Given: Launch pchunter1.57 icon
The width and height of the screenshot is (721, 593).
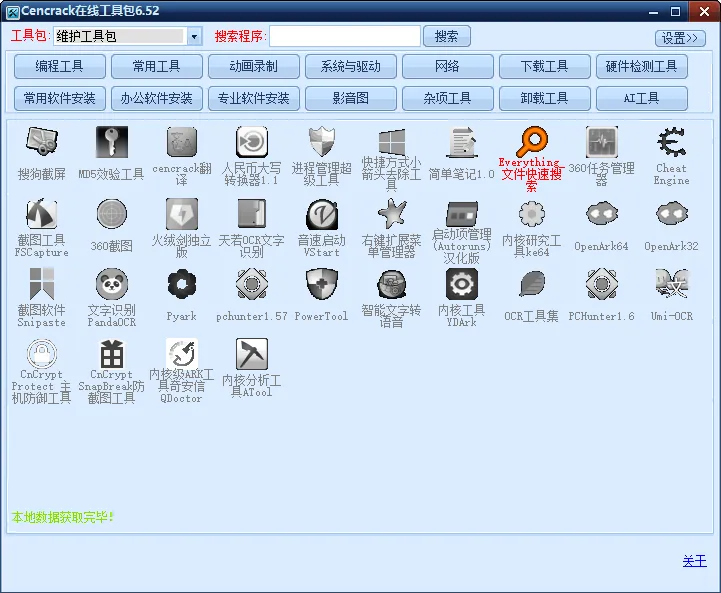Looking at the screenshot, I should pyautogui.click(x=252, y=284).
